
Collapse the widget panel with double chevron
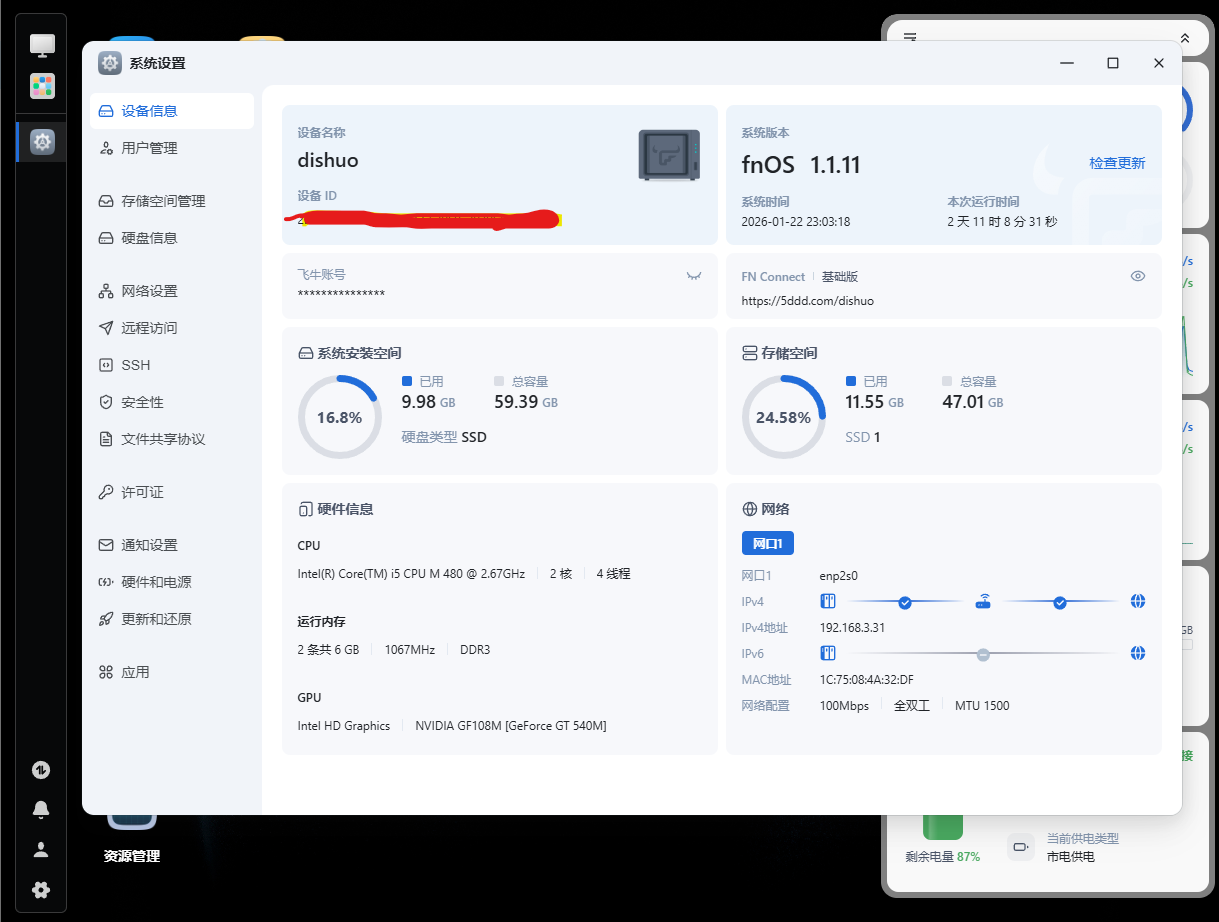click(x=1185, y=38)
